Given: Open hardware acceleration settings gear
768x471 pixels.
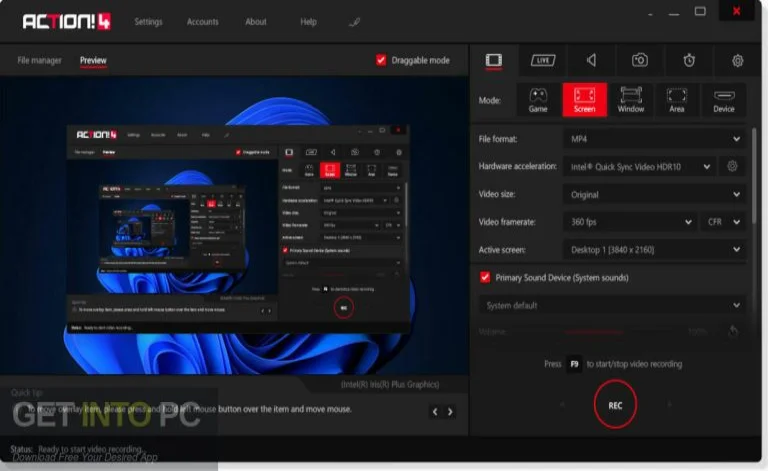Looking at the screenshot, I should [732, 166].
